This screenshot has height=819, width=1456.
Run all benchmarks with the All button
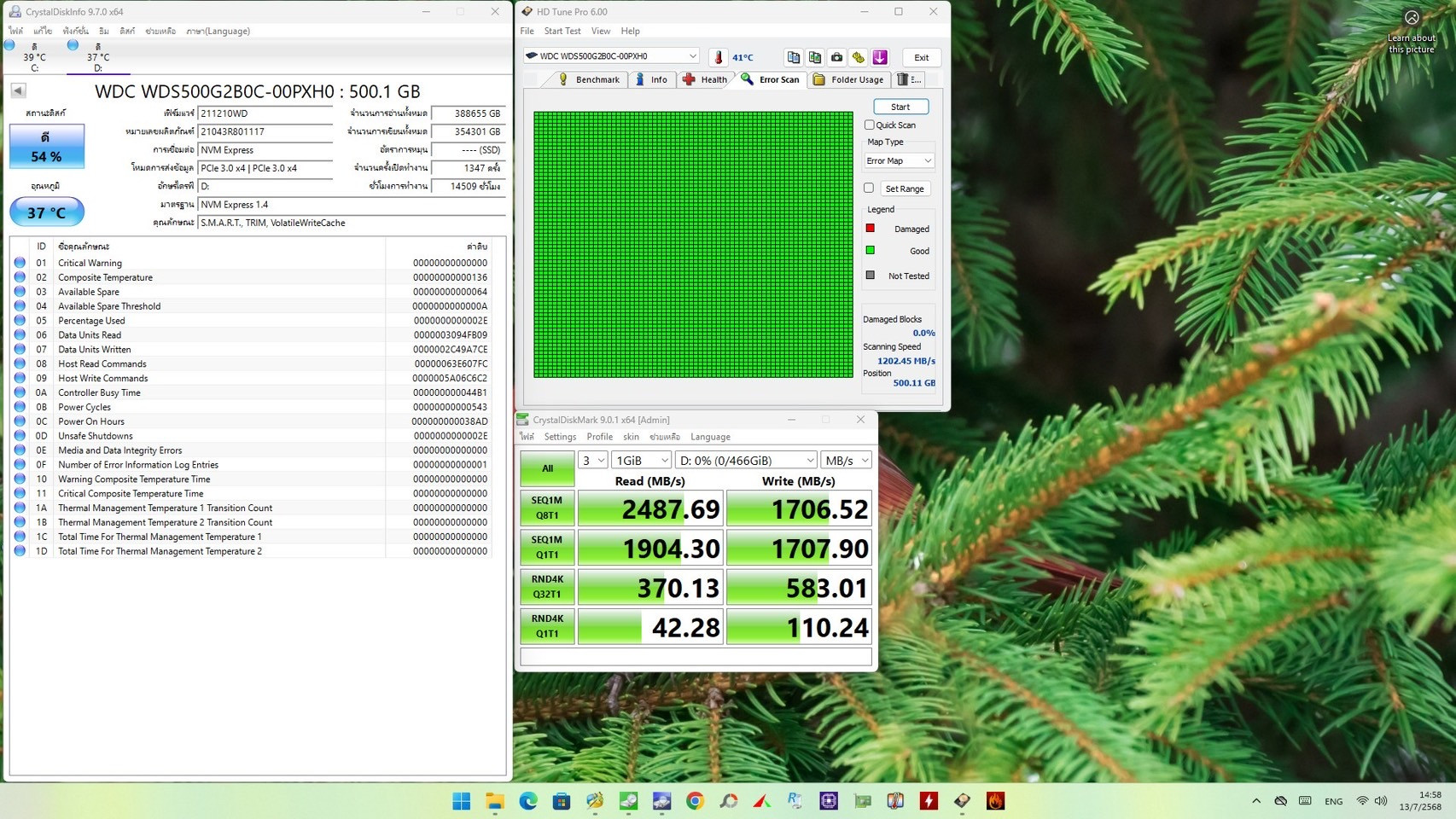point(547,468)
